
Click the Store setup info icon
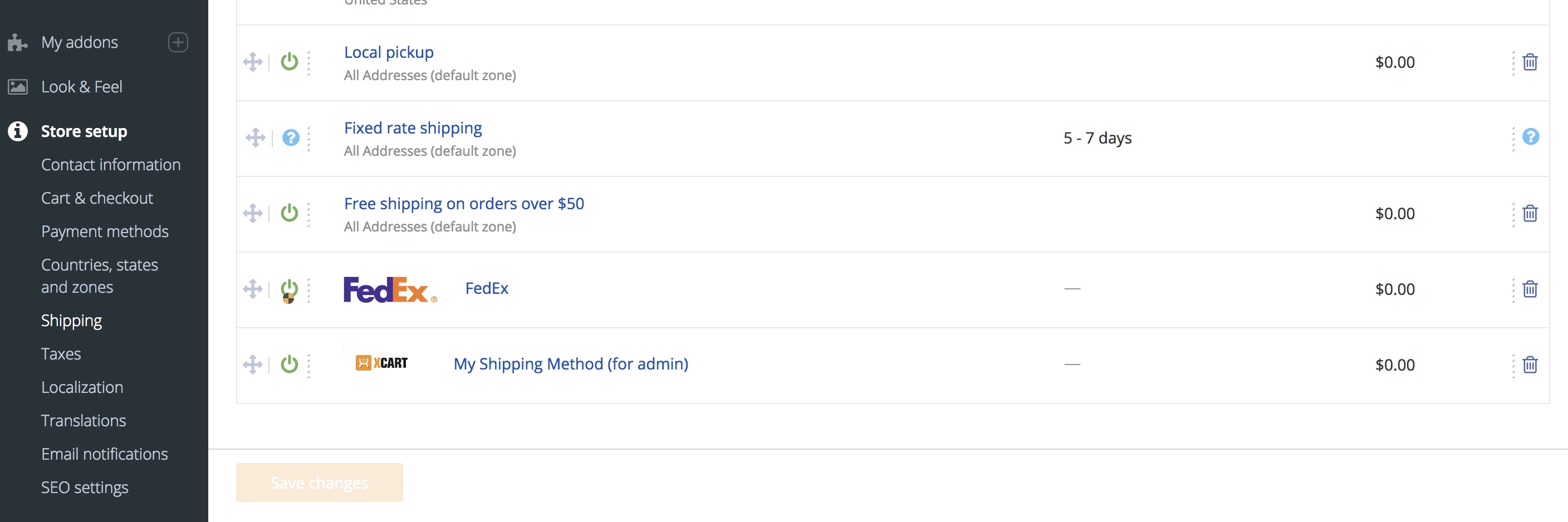[x=17, y=131]
